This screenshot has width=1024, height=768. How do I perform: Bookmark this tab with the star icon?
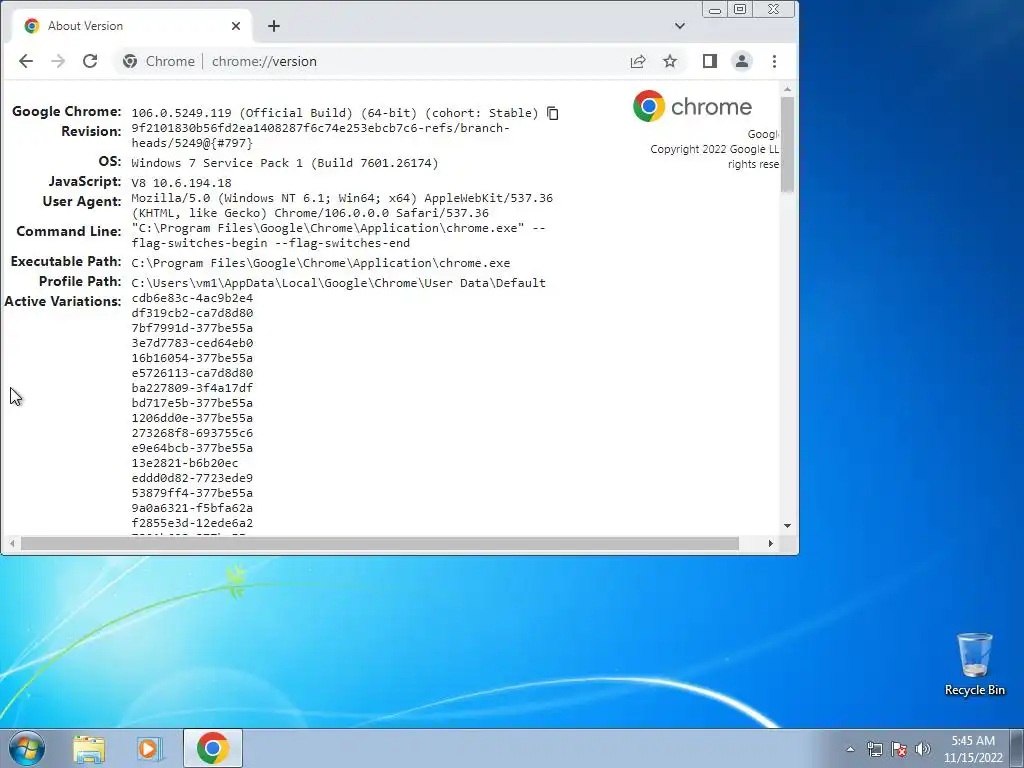[x=670, y=61]
